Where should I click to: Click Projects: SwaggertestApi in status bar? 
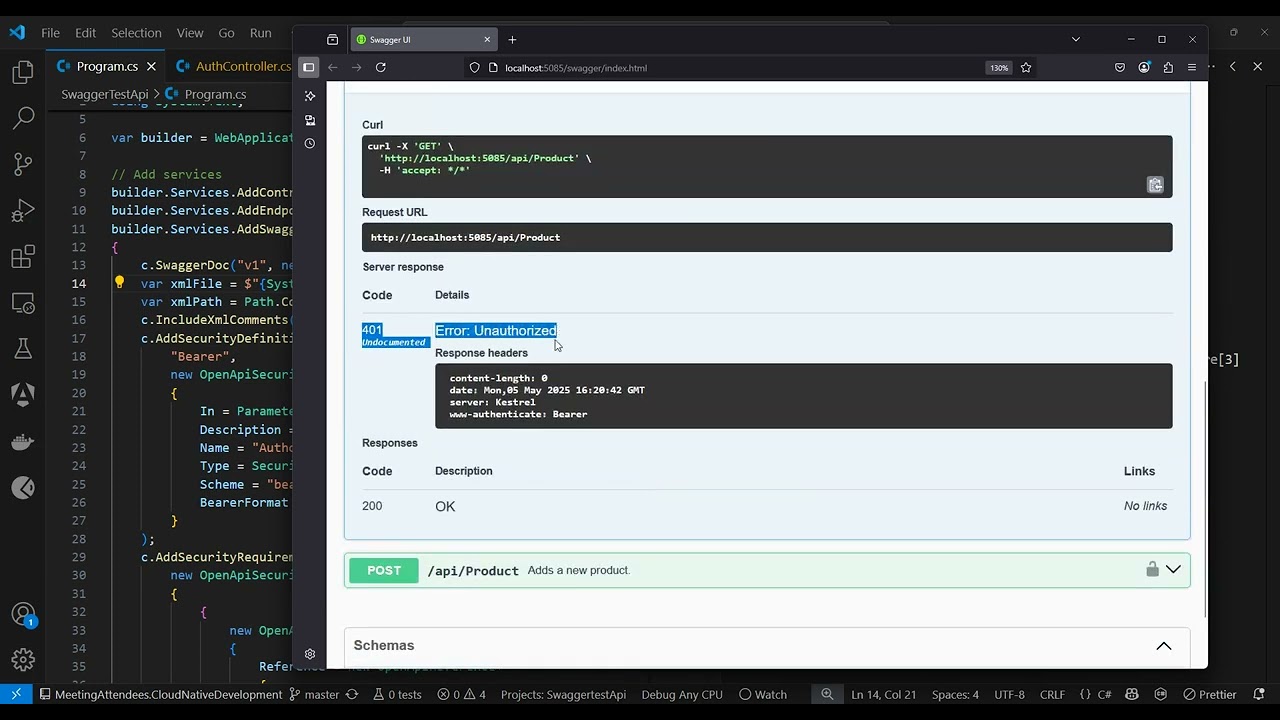click(563, 694)
